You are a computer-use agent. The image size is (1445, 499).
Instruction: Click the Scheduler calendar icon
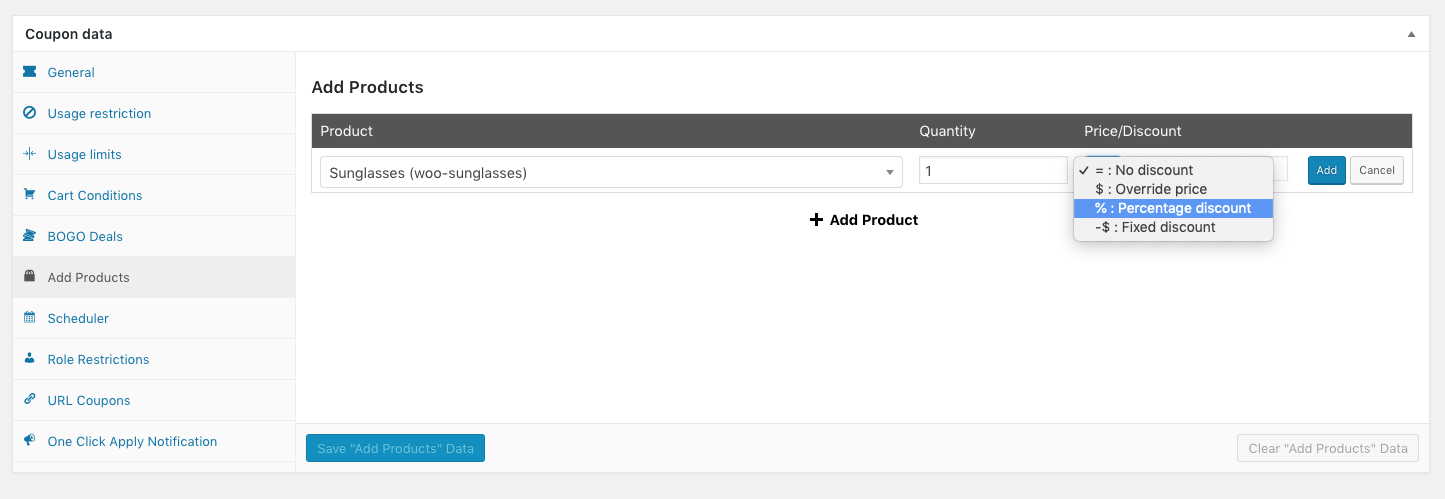pos(29,318)
